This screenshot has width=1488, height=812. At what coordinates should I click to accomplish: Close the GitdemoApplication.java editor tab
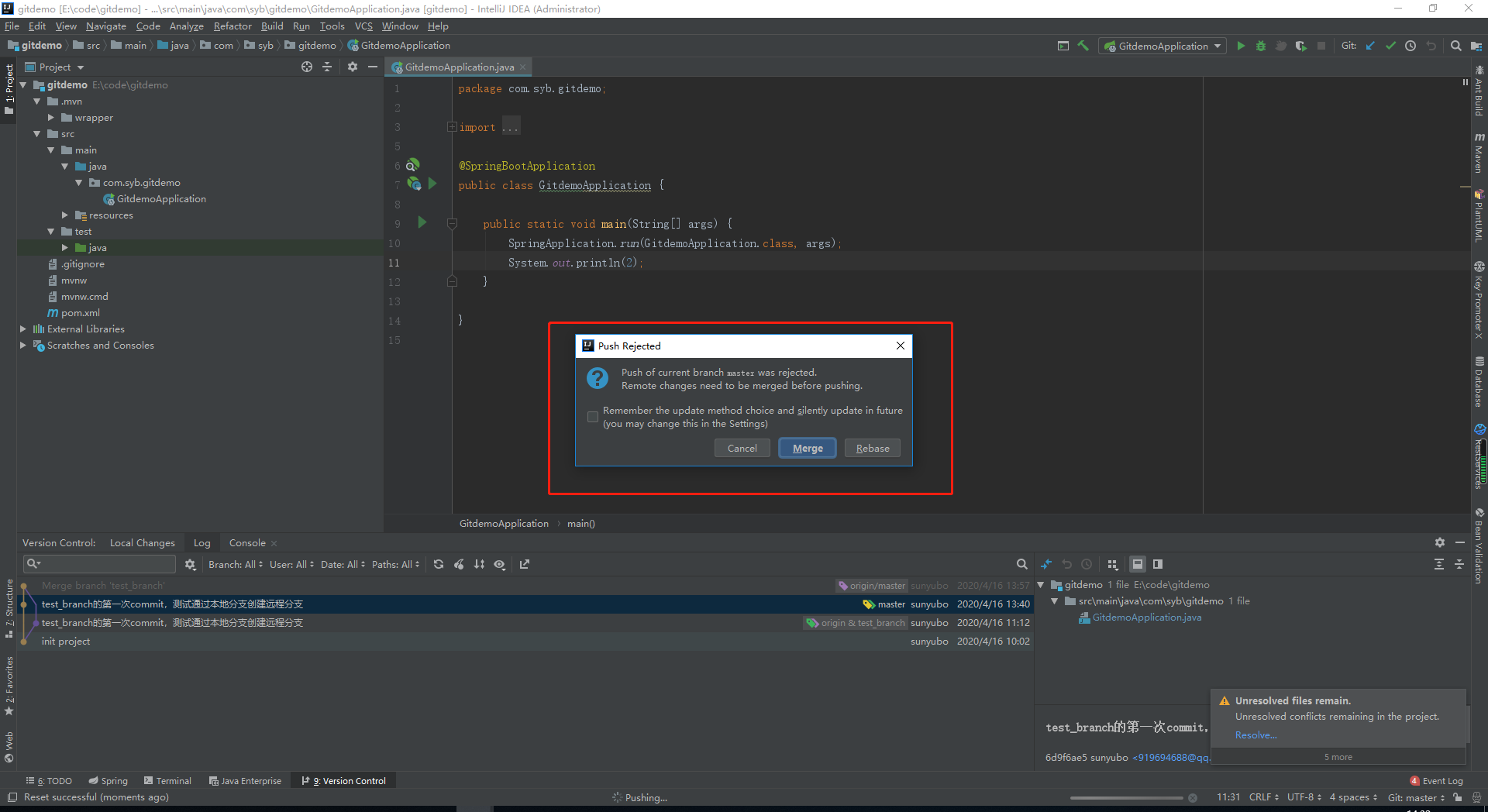coord(523,67)
